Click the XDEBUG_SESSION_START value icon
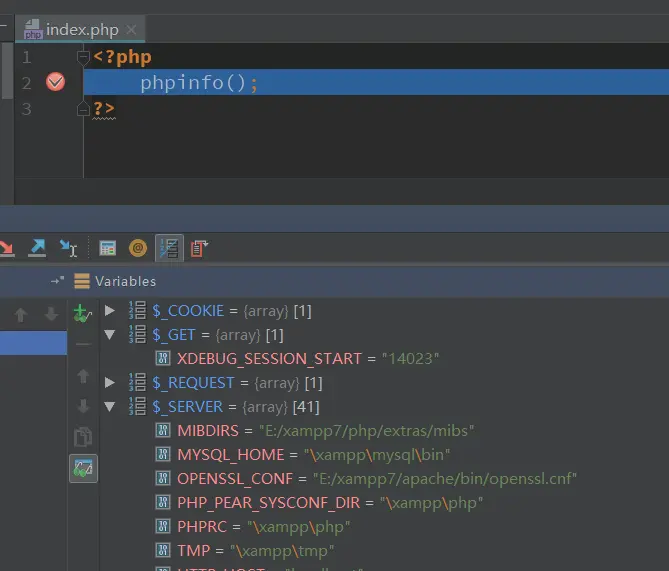The height and width of the screenshot is (571, 669). click(163, 358)
